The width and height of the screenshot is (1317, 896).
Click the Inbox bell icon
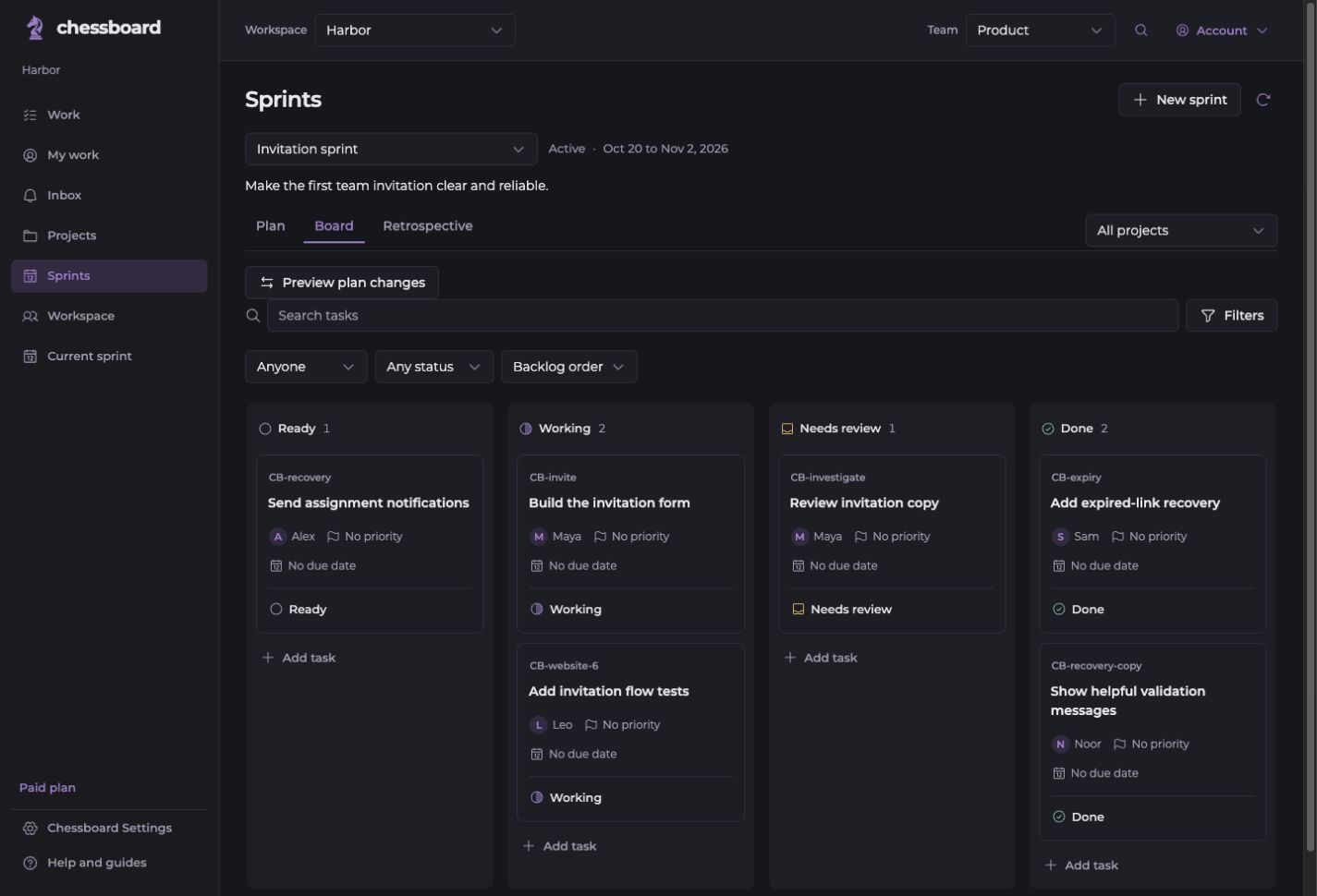30,196
